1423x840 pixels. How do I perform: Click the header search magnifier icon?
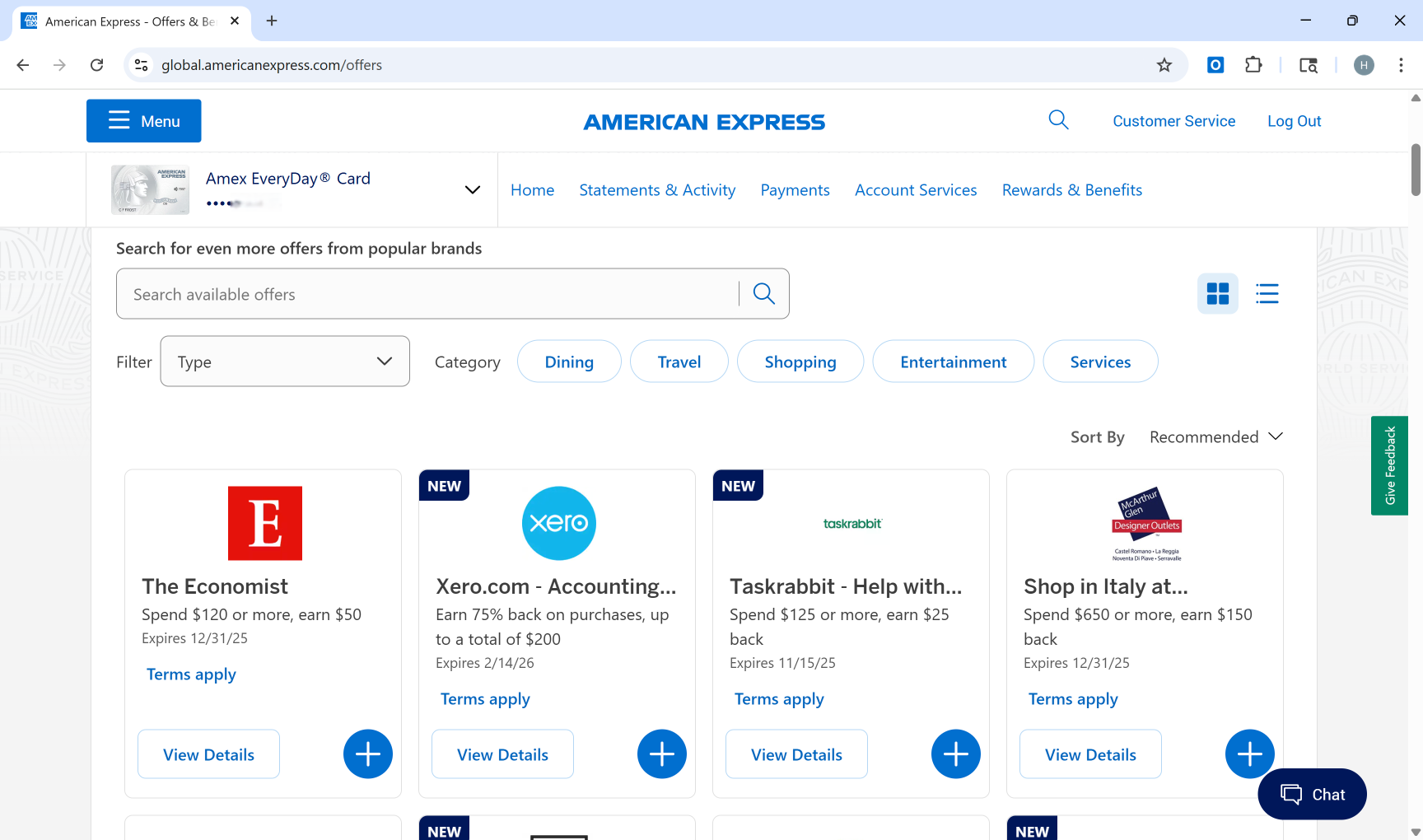(1058, 120)
